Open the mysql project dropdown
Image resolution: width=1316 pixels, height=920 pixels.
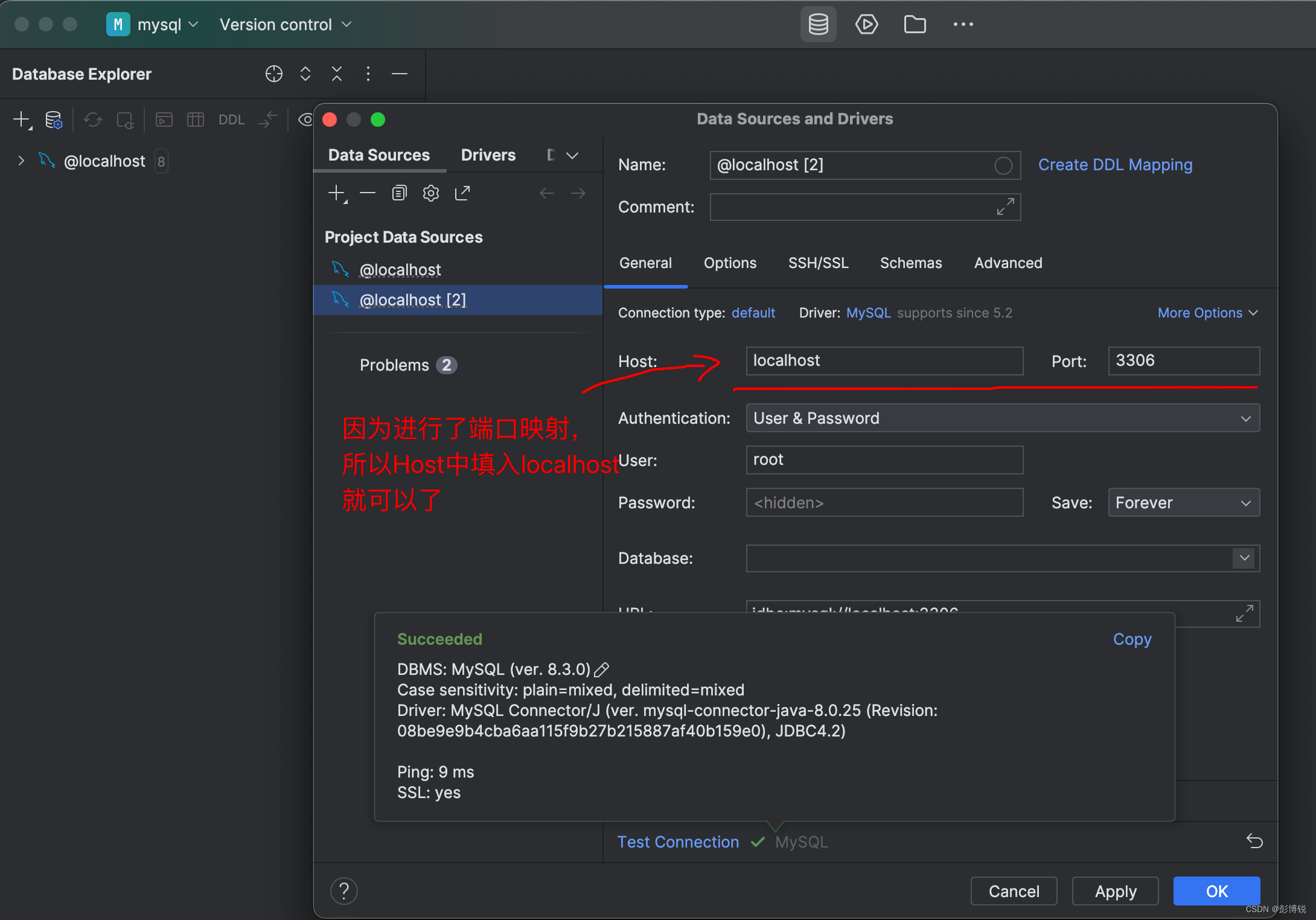click(x=152, y=24)
